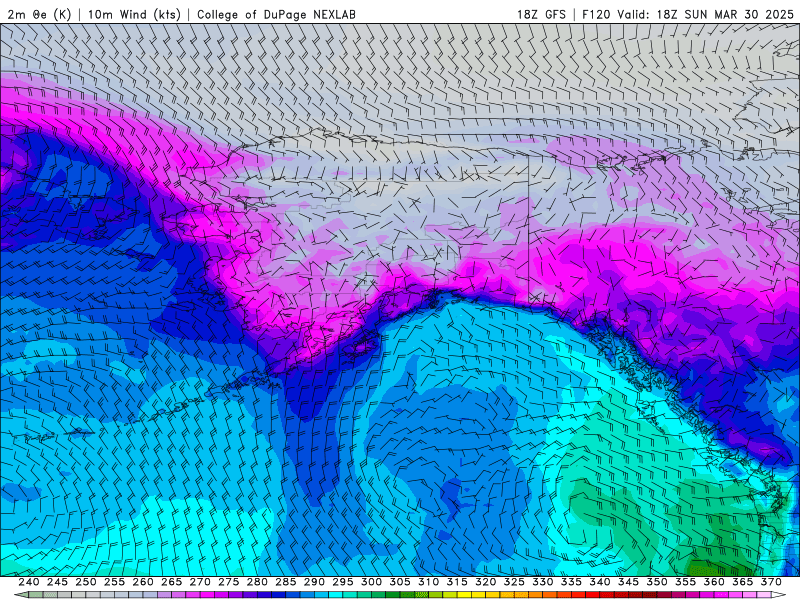Click the "10m Wind (kts)" header label
Viewport: 800px width, 600px height.
click(135, 14)
